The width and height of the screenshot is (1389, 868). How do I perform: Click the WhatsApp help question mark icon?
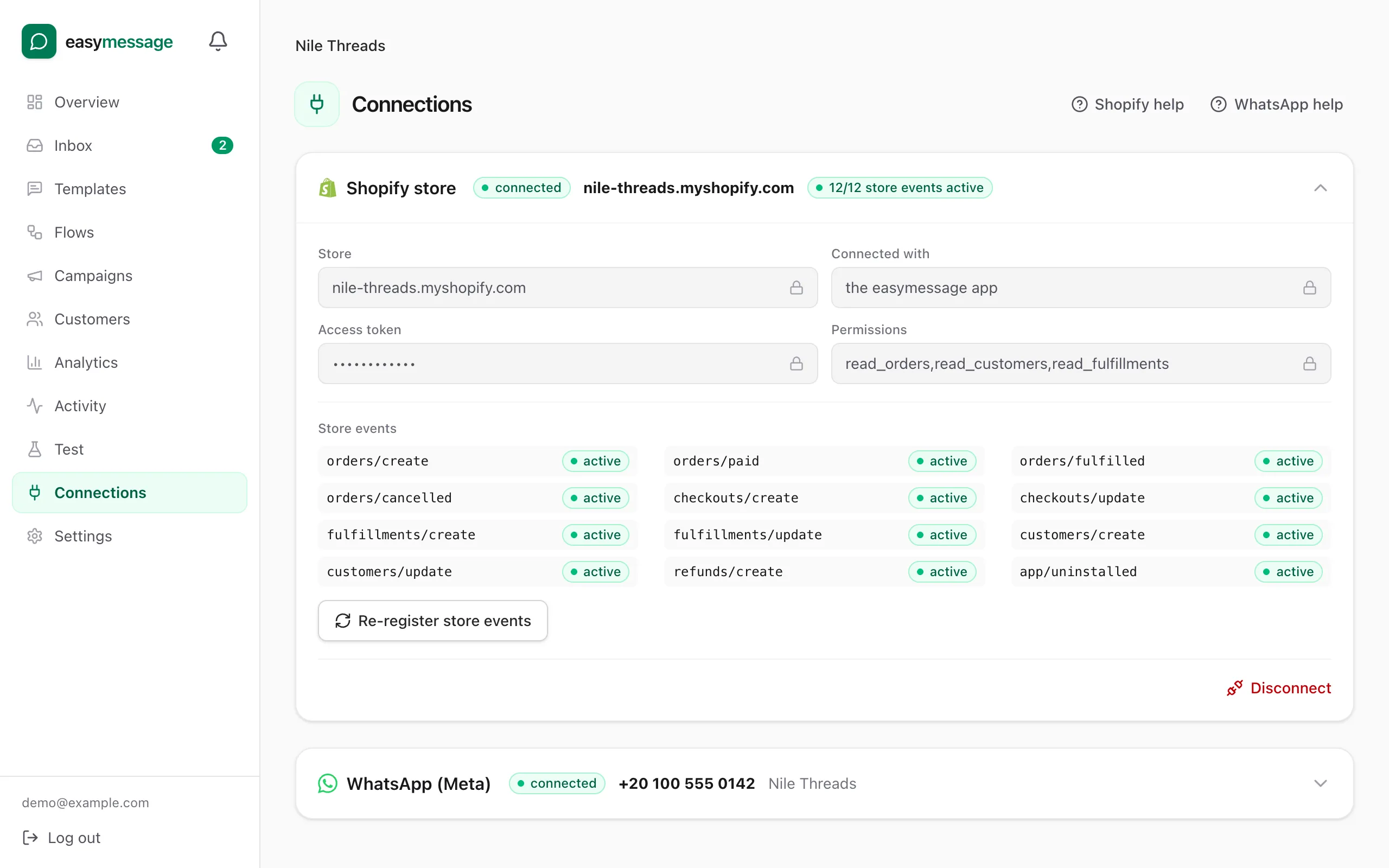[1219, 104]
